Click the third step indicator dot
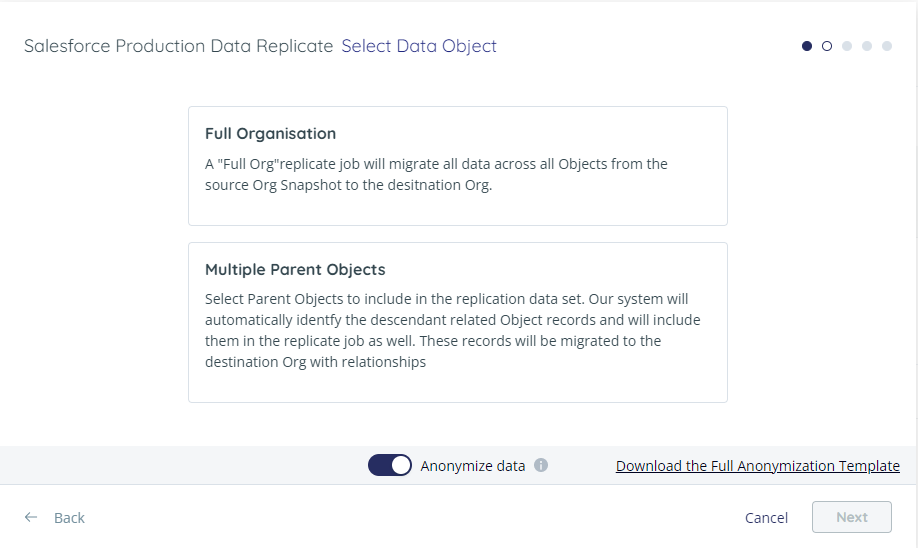Viewport: 918px width, 548px height. coord(847,46)
